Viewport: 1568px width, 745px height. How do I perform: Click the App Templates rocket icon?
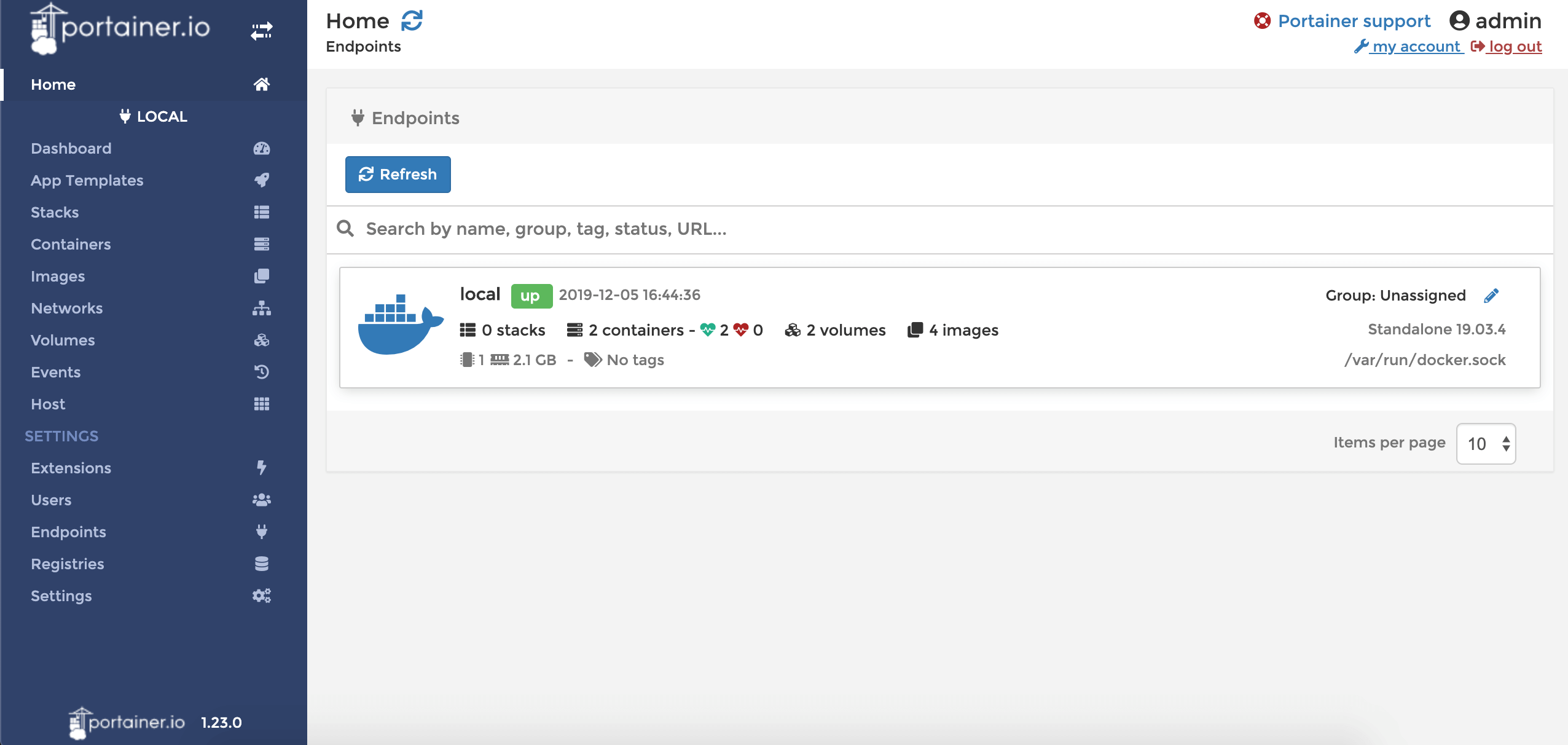point(261,180)
